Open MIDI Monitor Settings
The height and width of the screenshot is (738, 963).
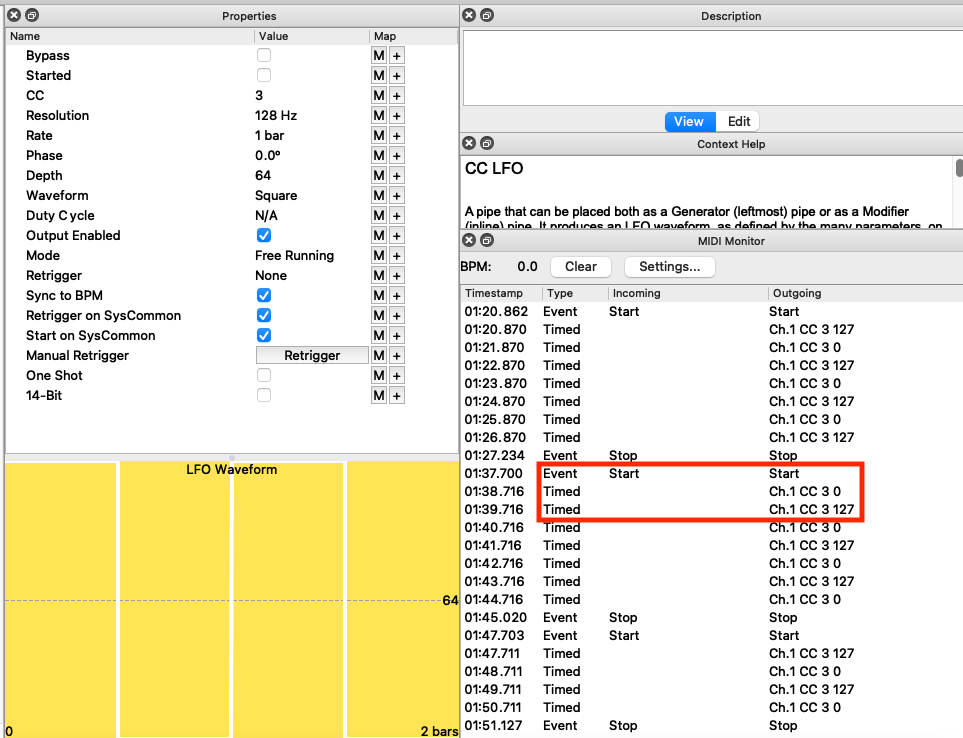(669, 266)
